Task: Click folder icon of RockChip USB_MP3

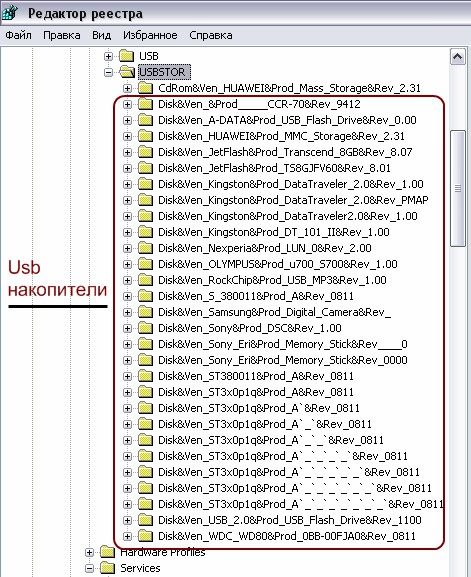Action: pos(146,280)
